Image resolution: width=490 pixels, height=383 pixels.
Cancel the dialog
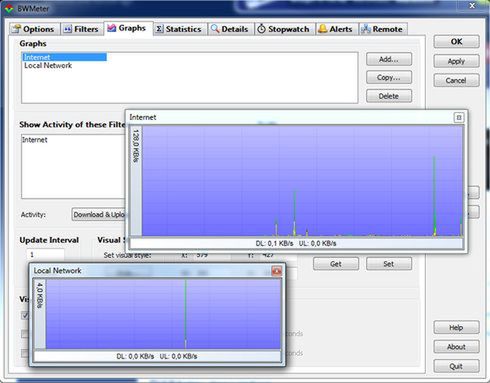pos(456,80)
